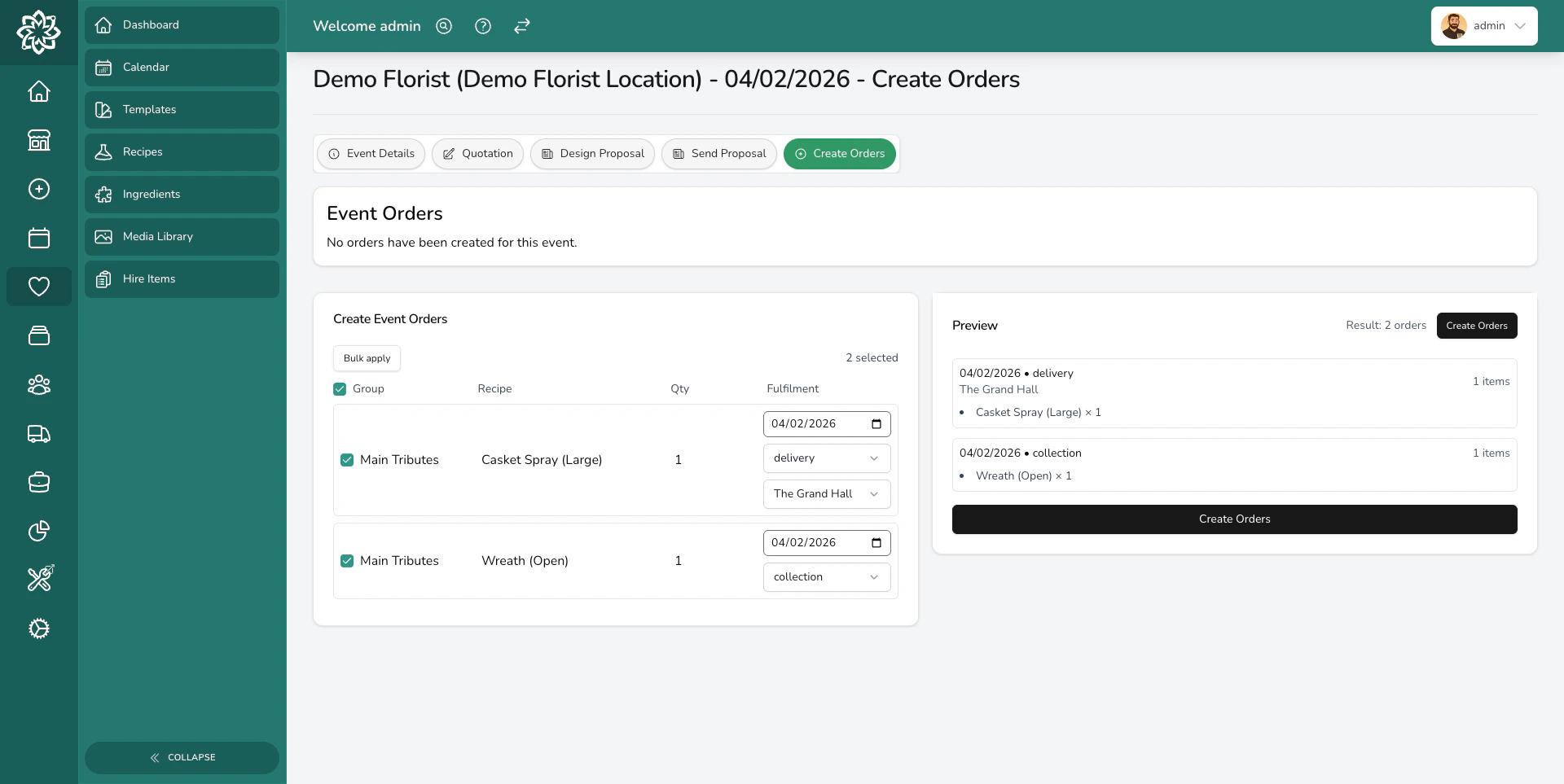Open the storefront icon in the sidebar
Viewport: 1564px width, 784px height.
(38, 140)
